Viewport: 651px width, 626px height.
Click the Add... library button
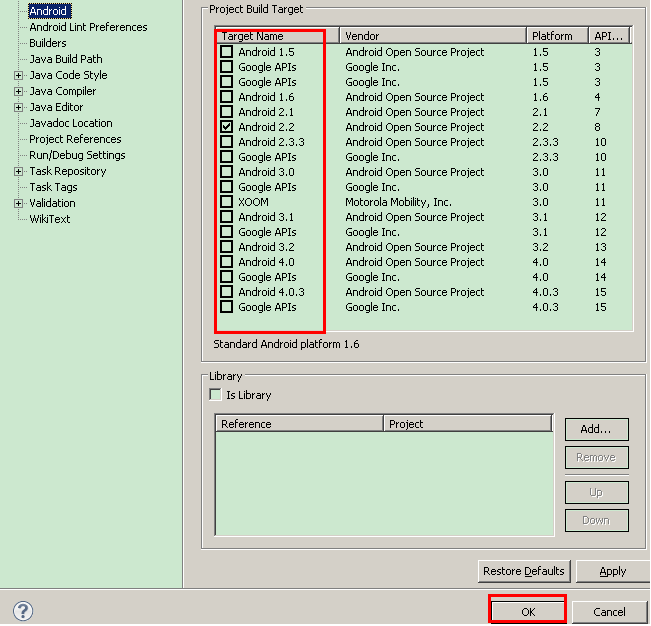tap(596, 429)
